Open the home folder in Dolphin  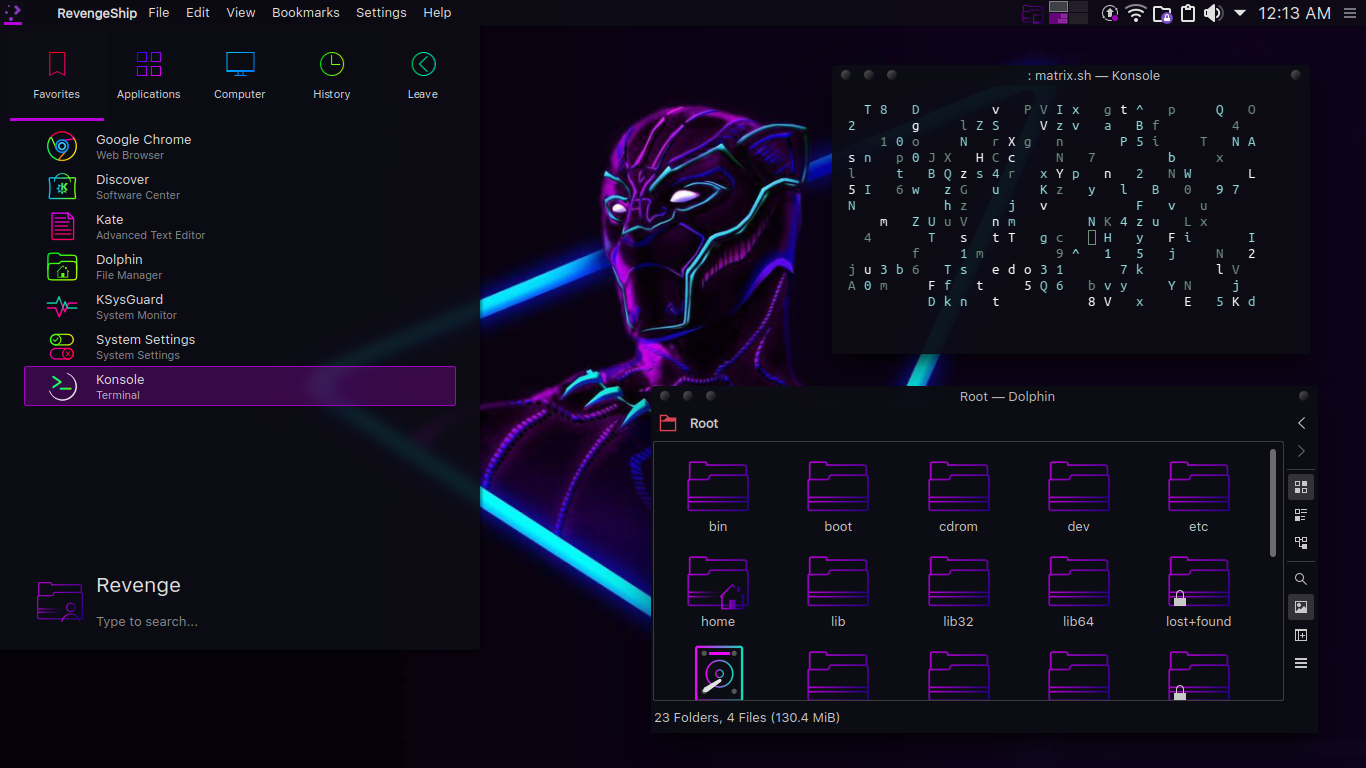point(718,592)
